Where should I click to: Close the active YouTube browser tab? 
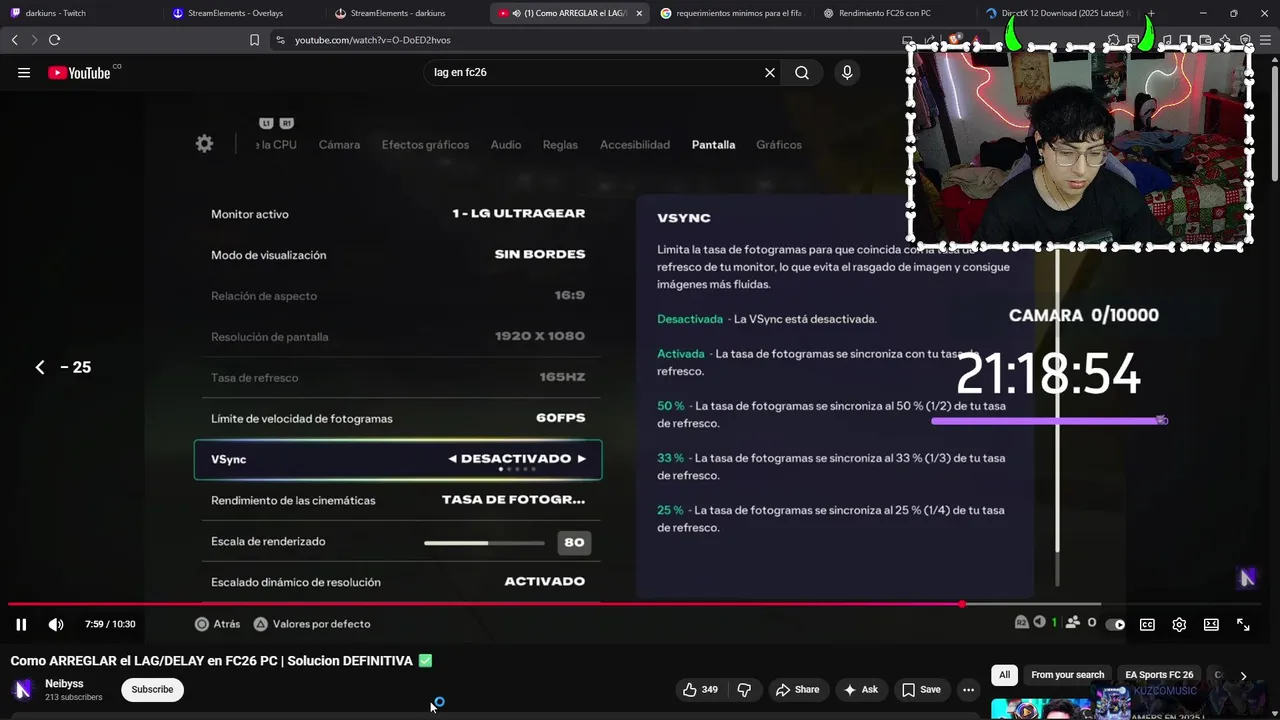point(638,13)
